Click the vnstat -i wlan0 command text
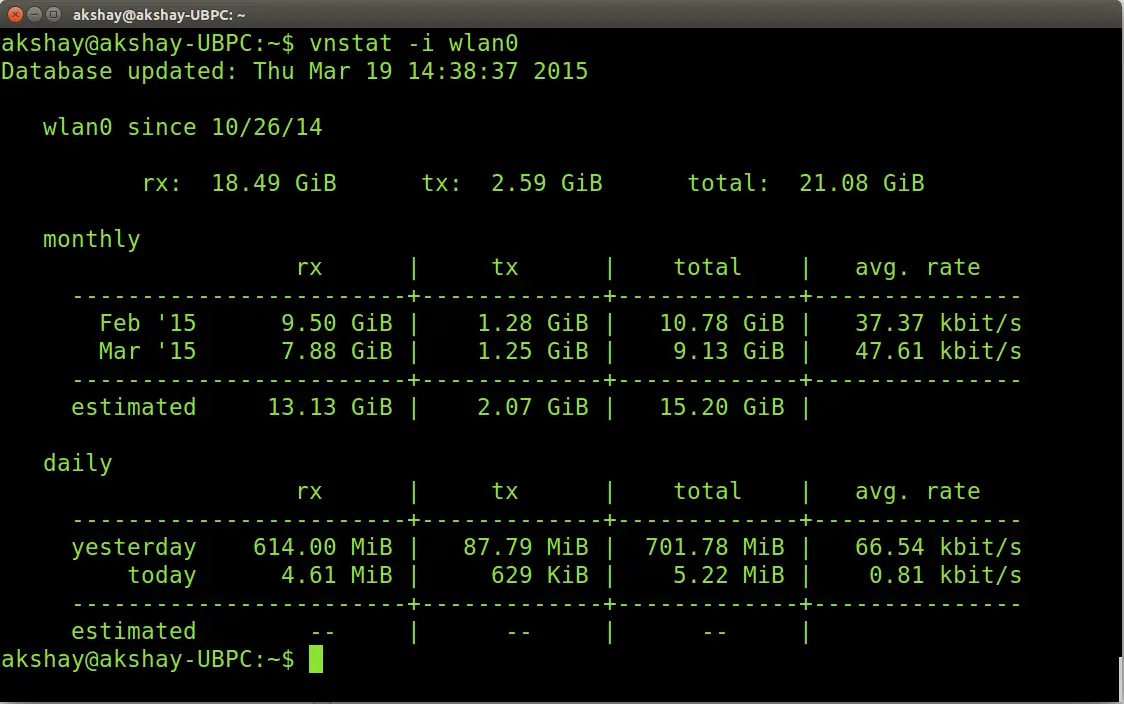Screen dimensions: 1124x704 (414, 44)
